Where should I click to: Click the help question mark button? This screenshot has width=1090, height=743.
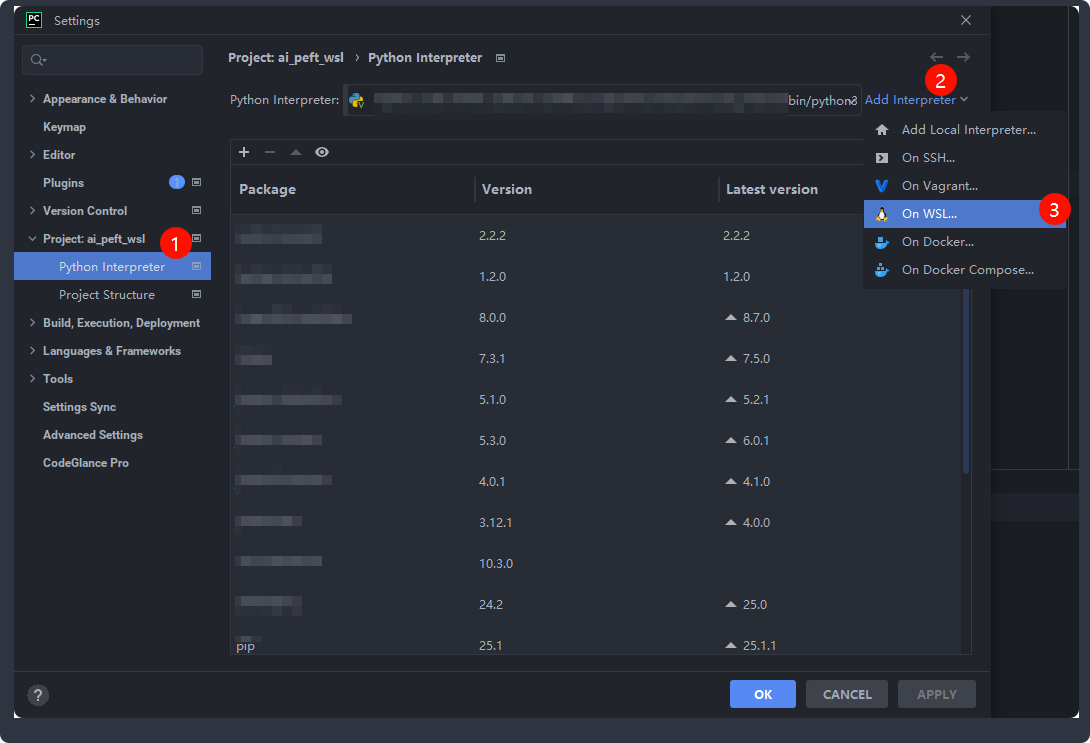click(x=38, y=695)
